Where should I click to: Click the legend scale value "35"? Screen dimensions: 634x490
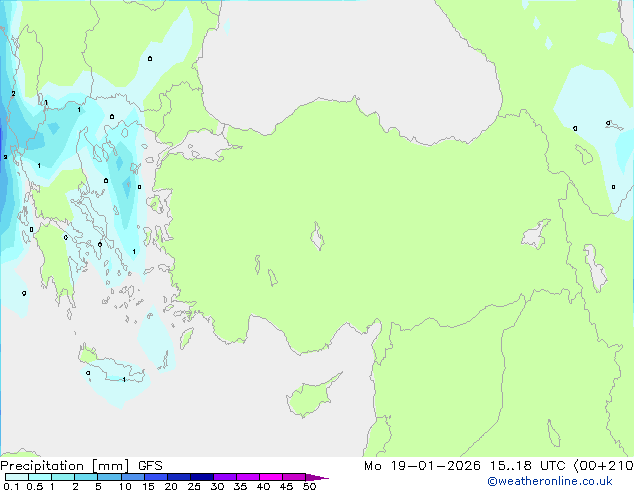tap(240, 486)
